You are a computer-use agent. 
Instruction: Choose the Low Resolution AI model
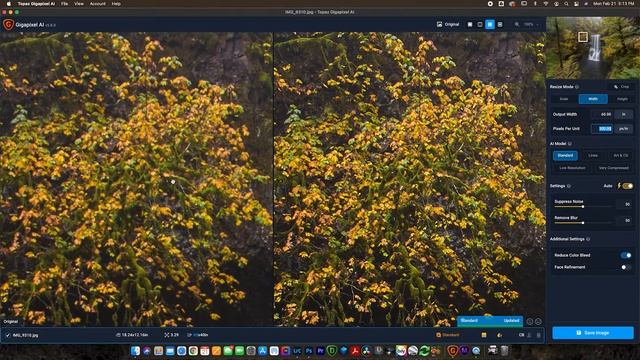click(572, 168)
